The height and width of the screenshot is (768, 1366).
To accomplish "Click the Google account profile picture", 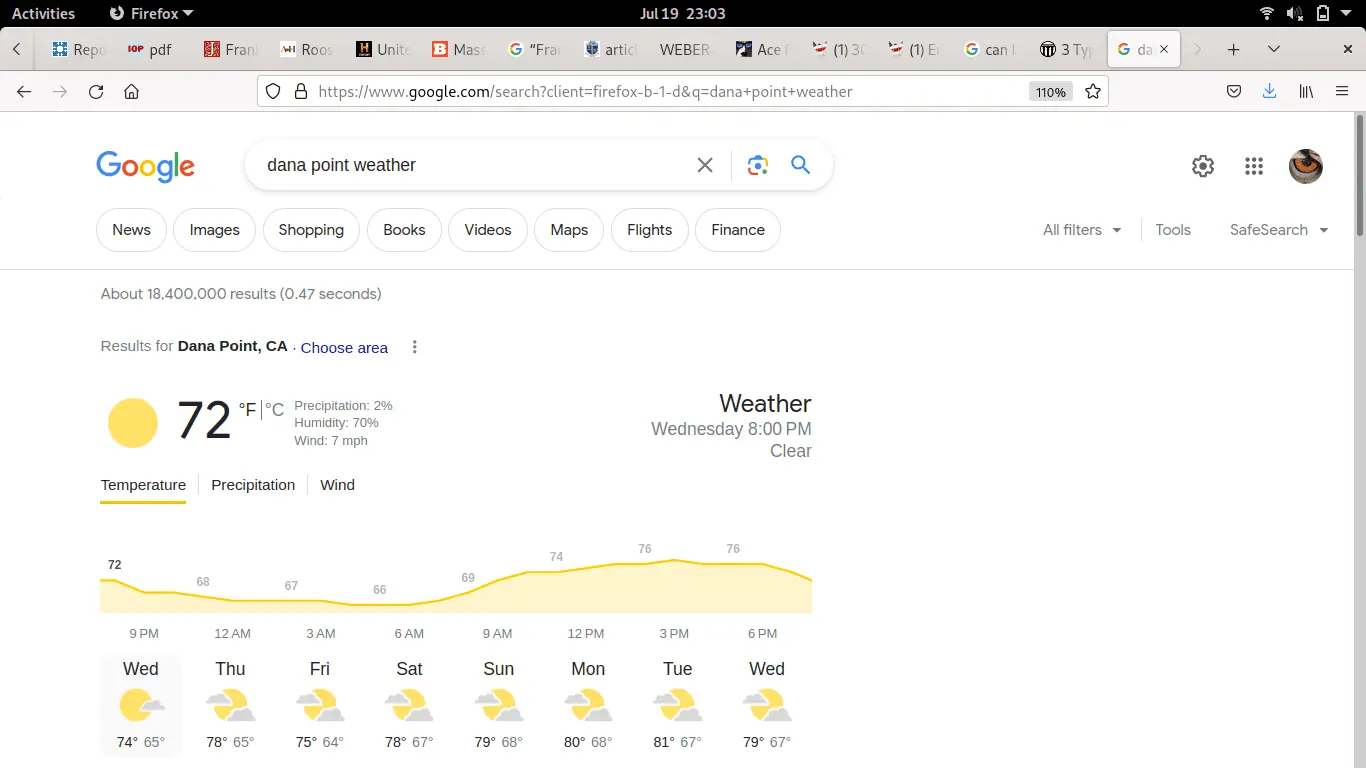I will pos(1305,166).
